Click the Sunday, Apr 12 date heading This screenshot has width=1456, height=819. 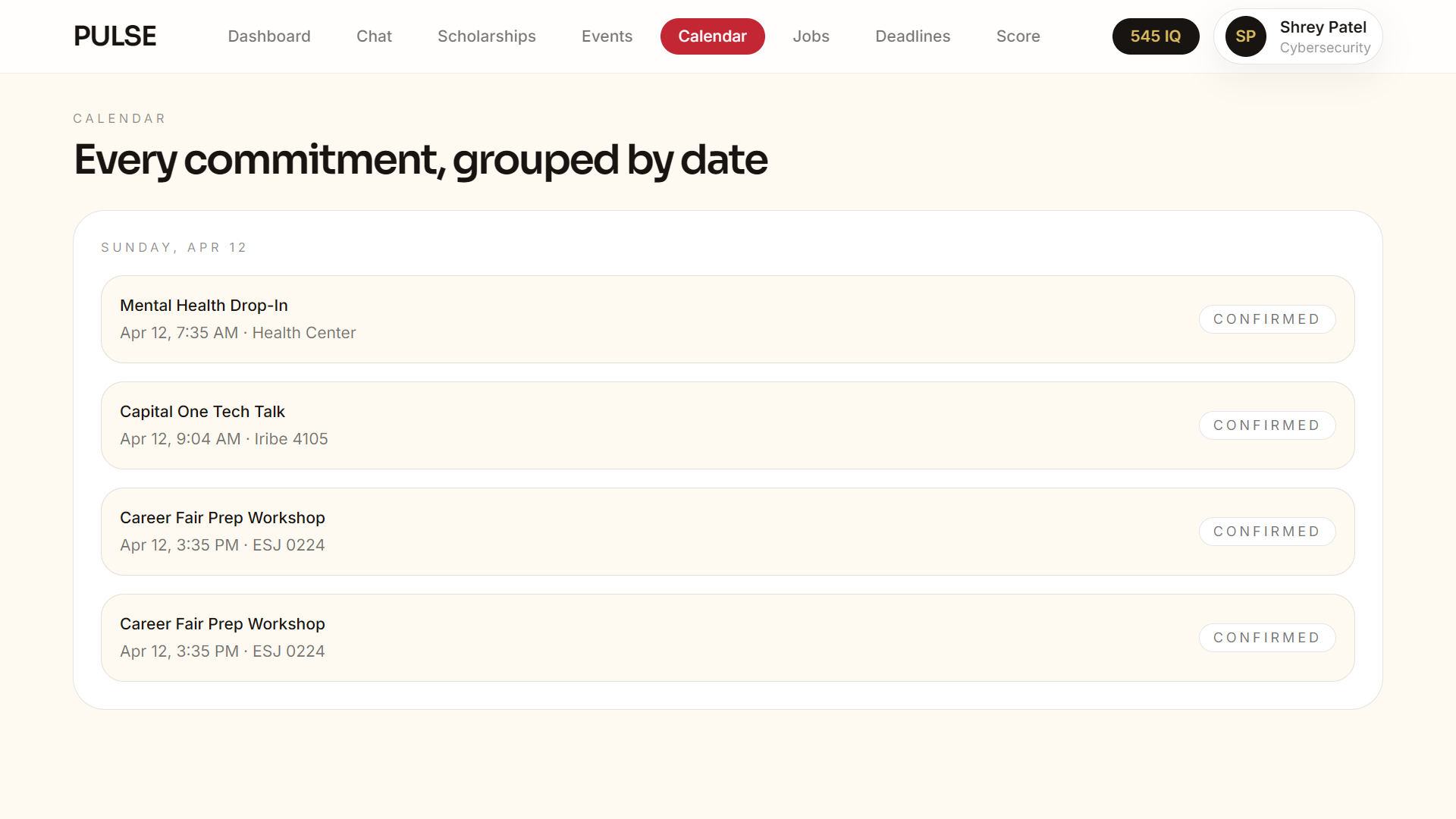coord(174,248)
